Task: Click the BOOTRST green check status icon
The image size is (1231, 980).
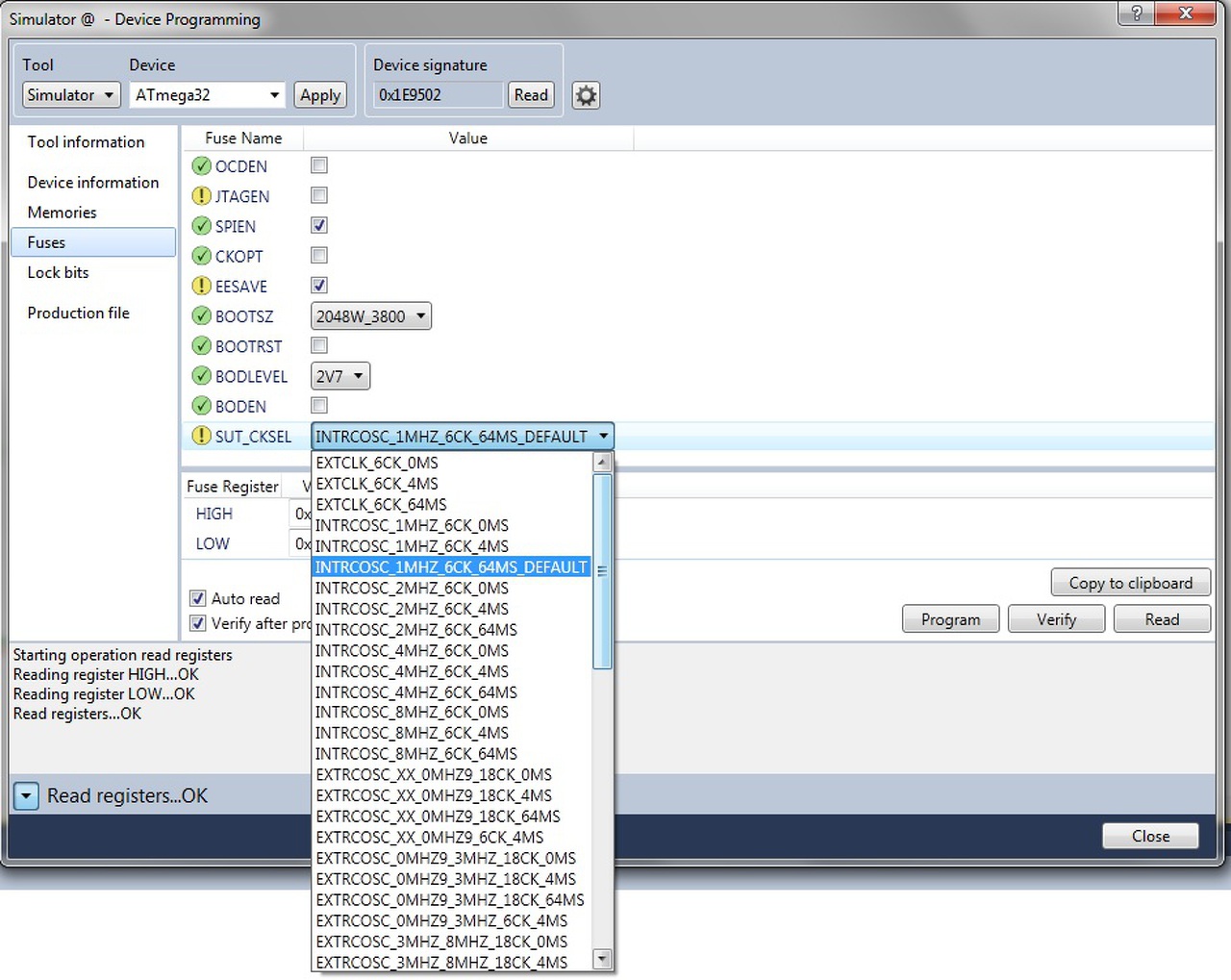Action: pyautogui.click(x=201, y=346)
